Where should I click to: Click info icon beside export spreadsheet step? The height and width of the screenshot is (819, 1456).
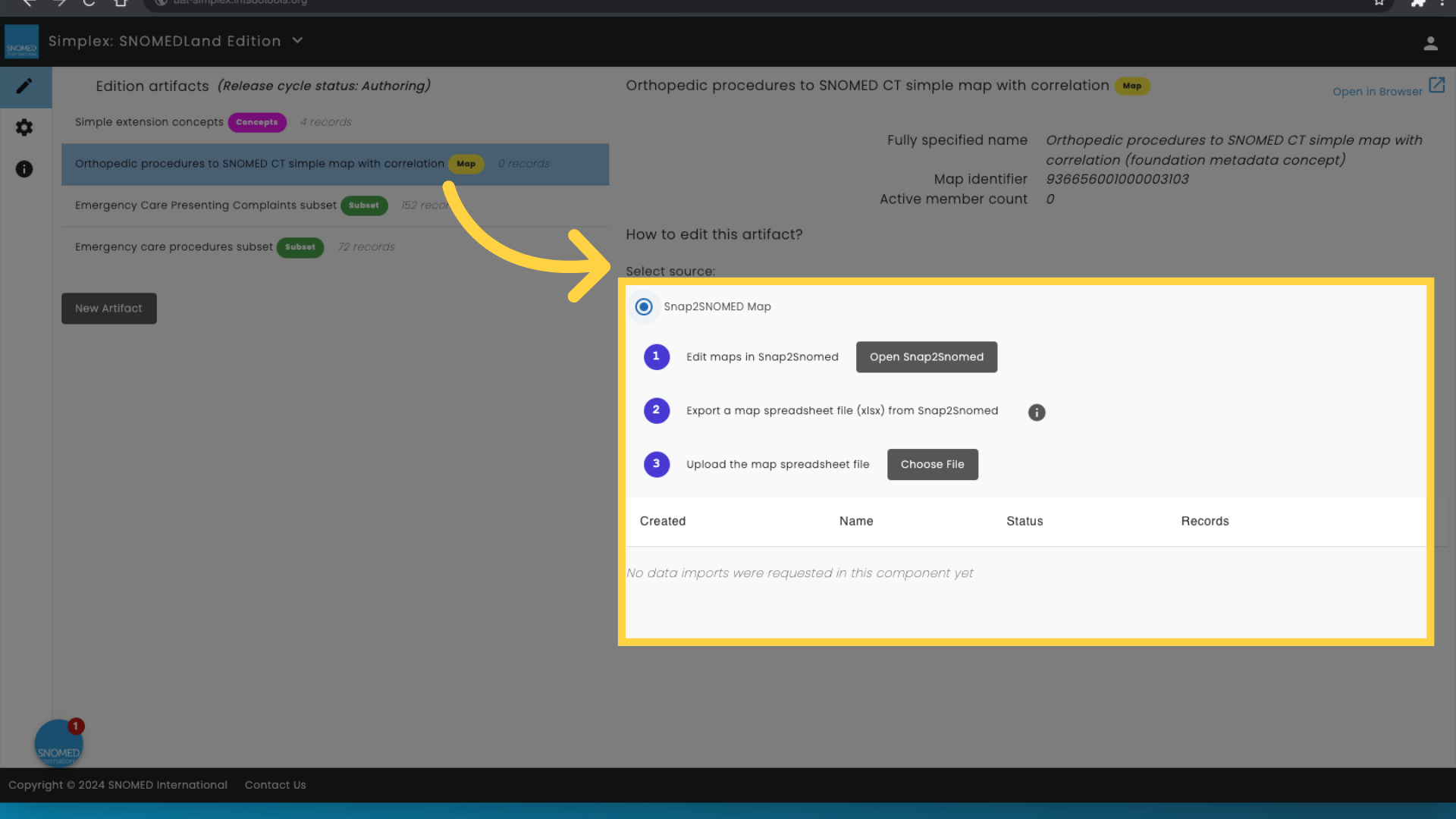point(1037,413)
